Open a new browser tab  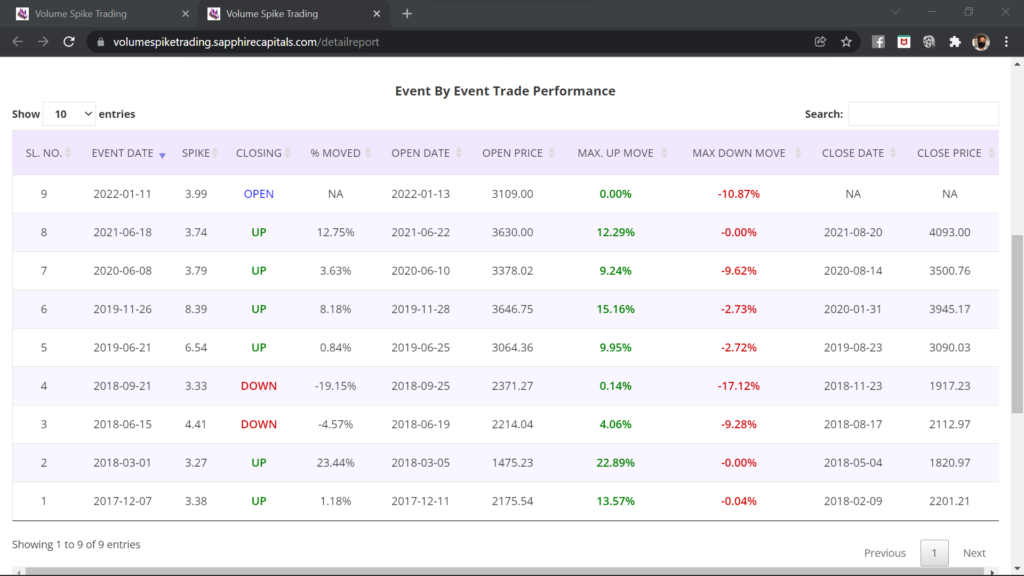(x=407, y=14)
